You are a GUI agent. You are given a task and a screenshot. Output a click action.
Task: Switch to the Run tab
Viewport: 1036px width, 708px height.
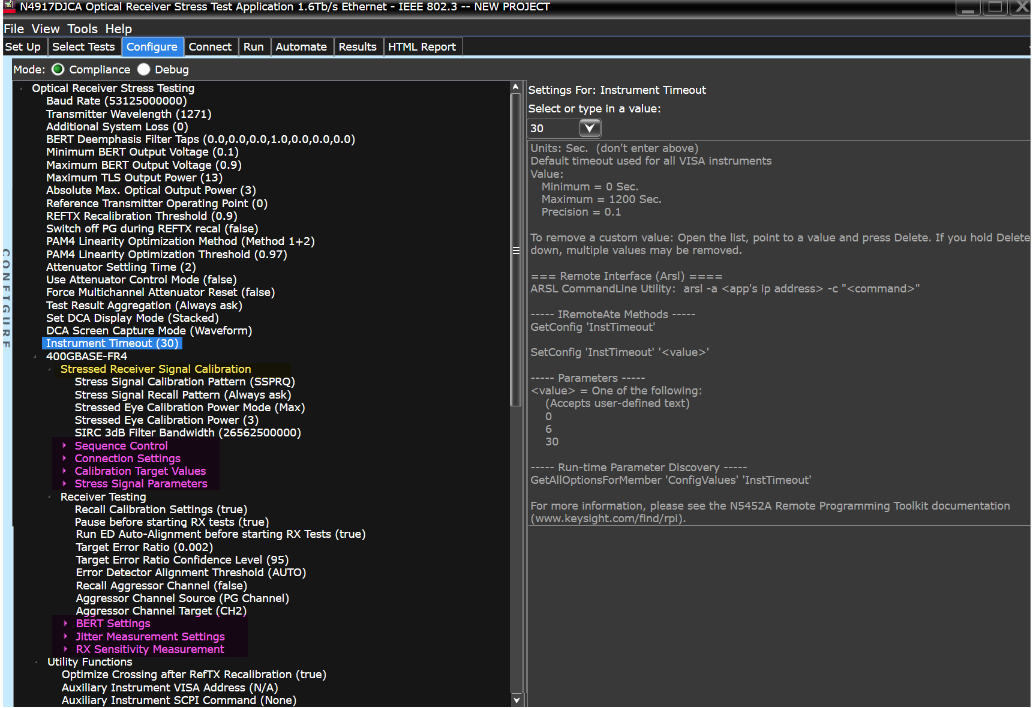[254, 47]
